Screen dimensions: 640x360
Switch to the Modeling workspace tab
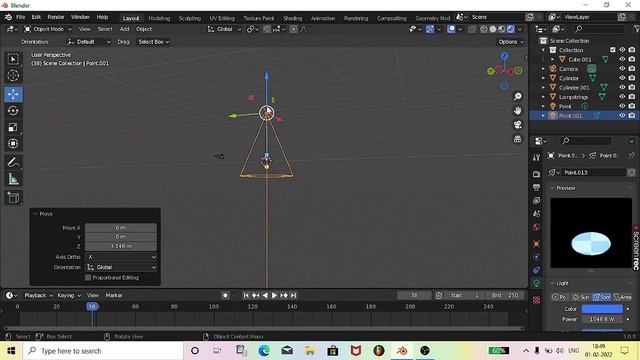pyautogui.click(x=159, y=18)
